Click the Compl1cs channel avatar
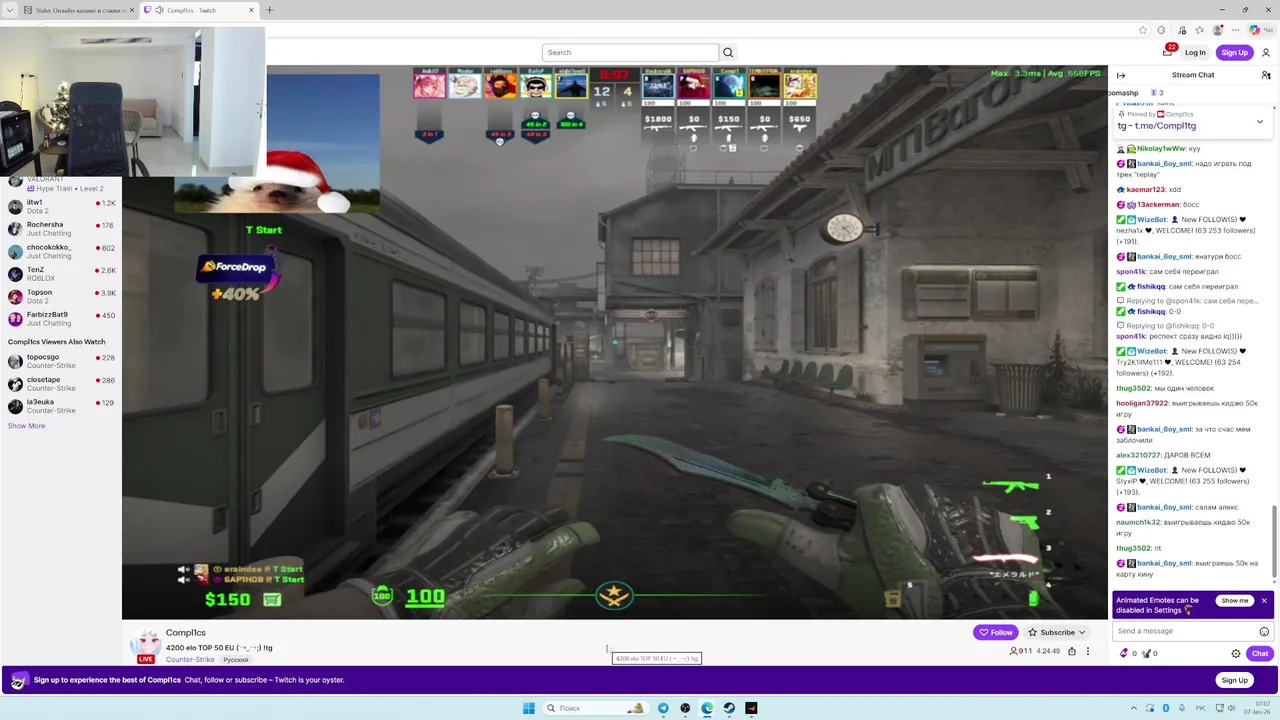The width and height of the screenshot is (1280, 720). tap(146, 644)
